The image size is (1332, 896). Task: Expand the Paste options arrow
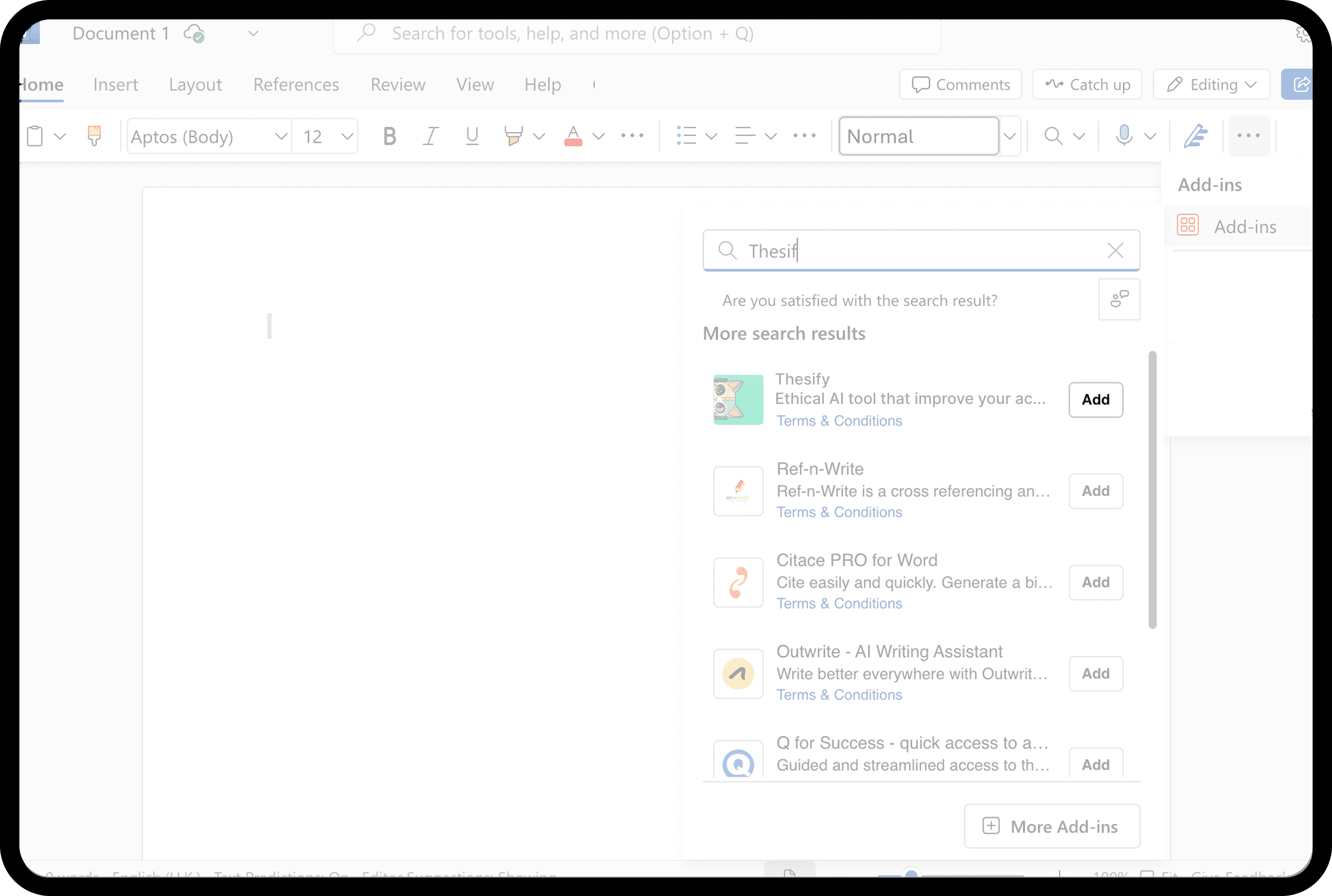tap(60, 136)
